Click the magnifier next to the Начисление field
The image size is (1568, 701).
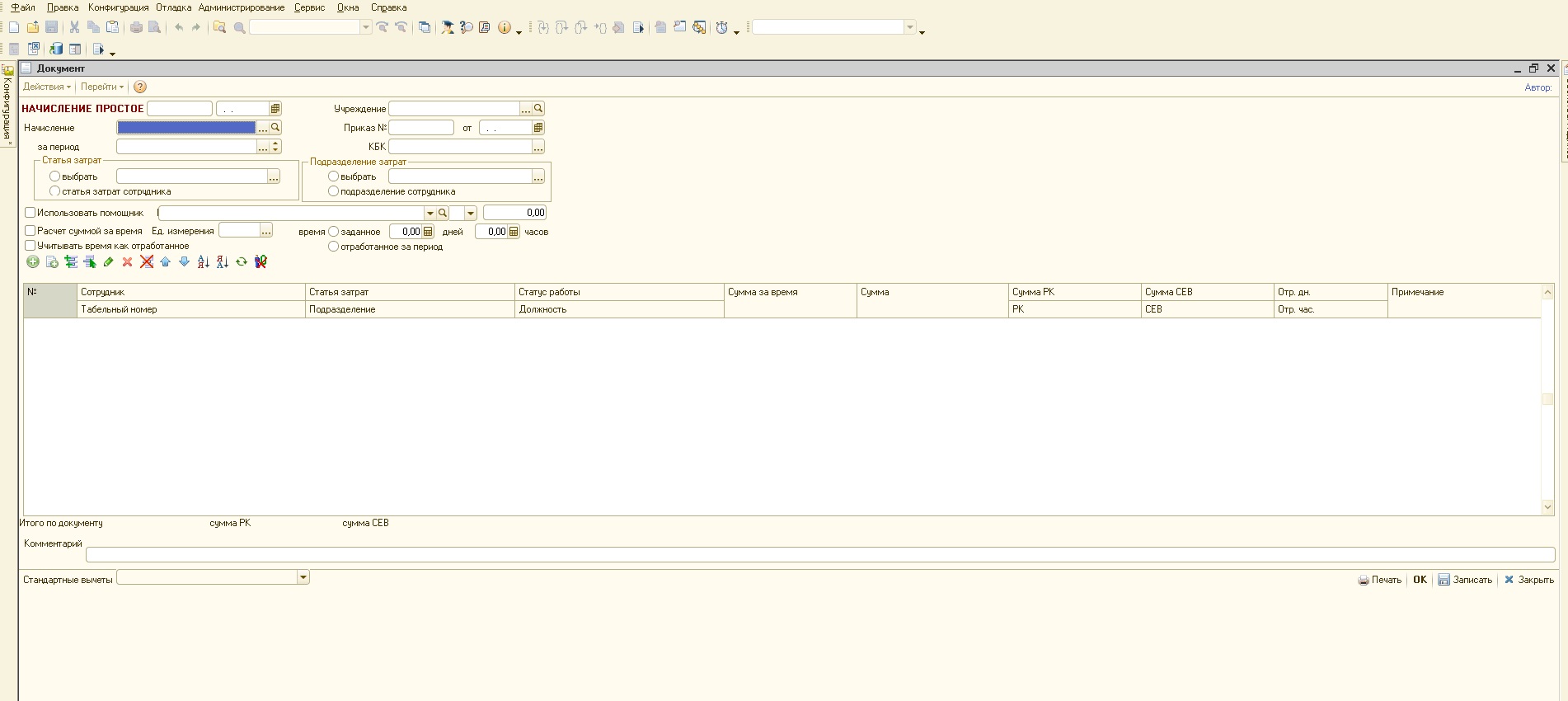point(275,128)
